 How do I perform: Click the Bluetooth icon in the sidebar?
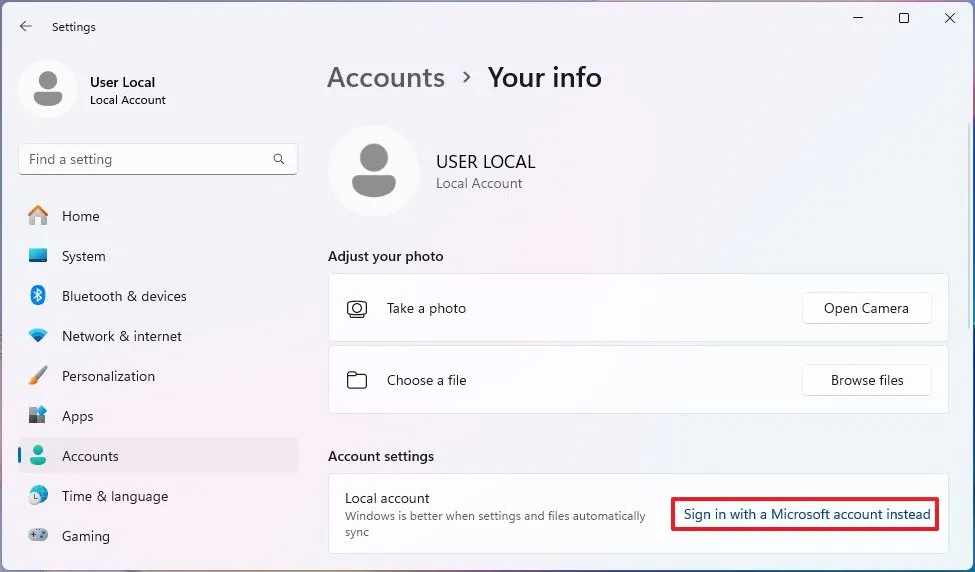click(38, 295)
